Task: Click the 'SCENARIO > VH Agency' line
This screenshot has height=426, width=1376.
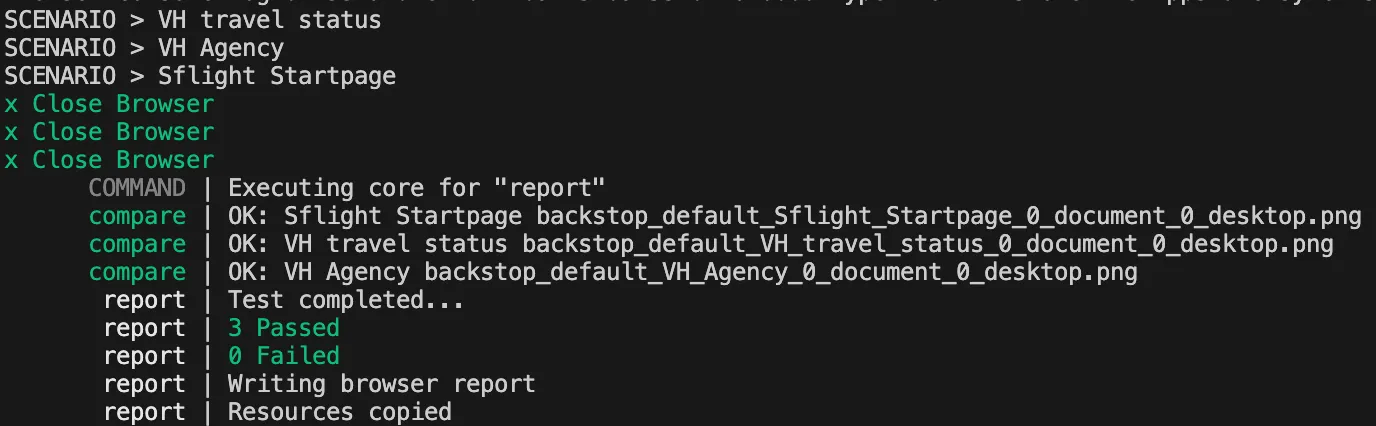Action: click(143, 48)
